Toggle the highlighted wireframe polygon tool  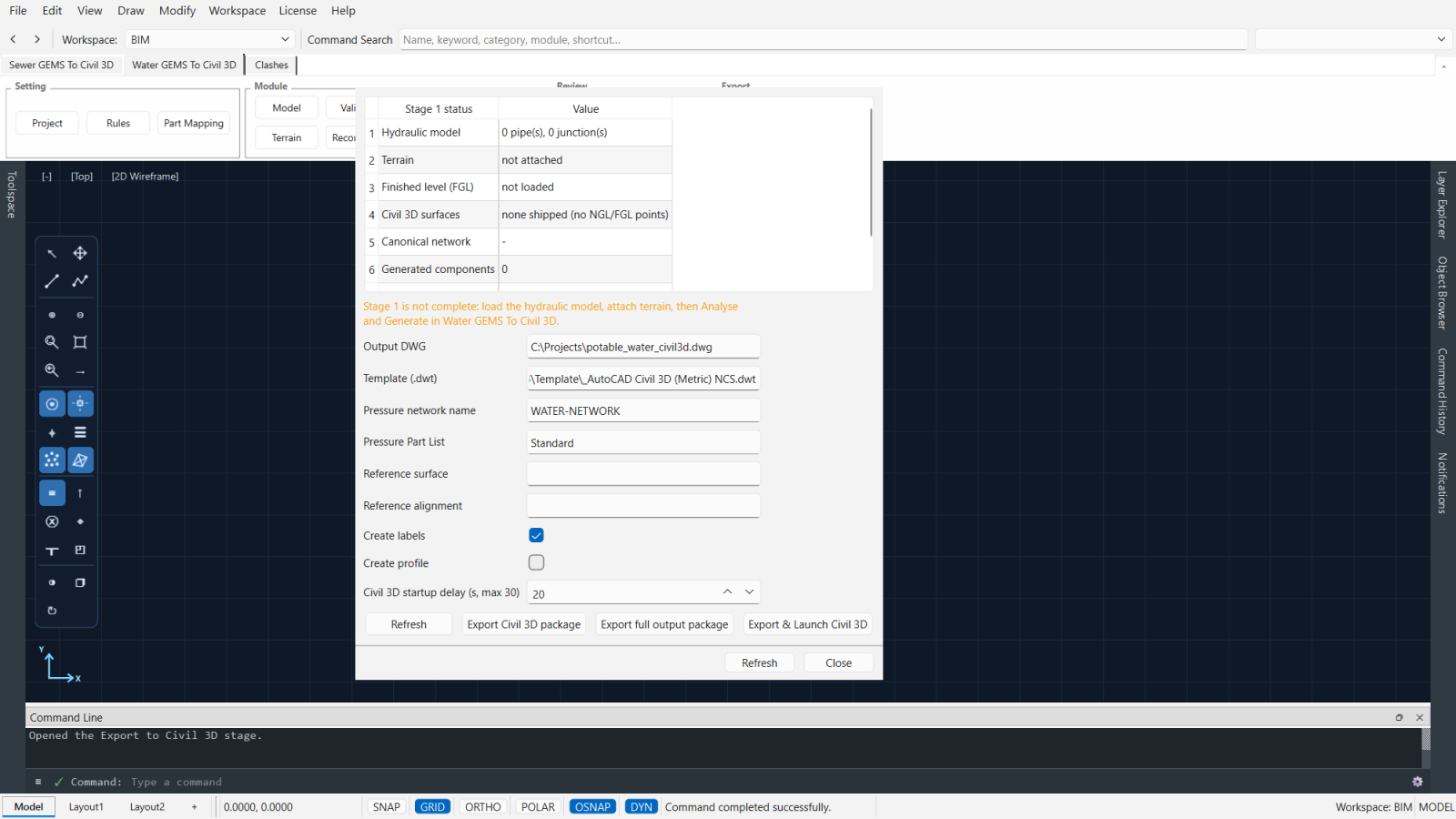[x=80, y=460]
